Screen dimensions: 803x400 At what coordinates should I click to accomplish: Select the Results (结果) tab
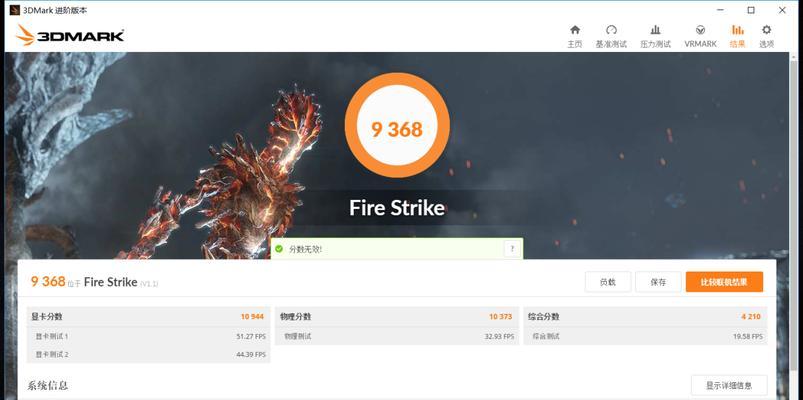click(x=737, y=36)
